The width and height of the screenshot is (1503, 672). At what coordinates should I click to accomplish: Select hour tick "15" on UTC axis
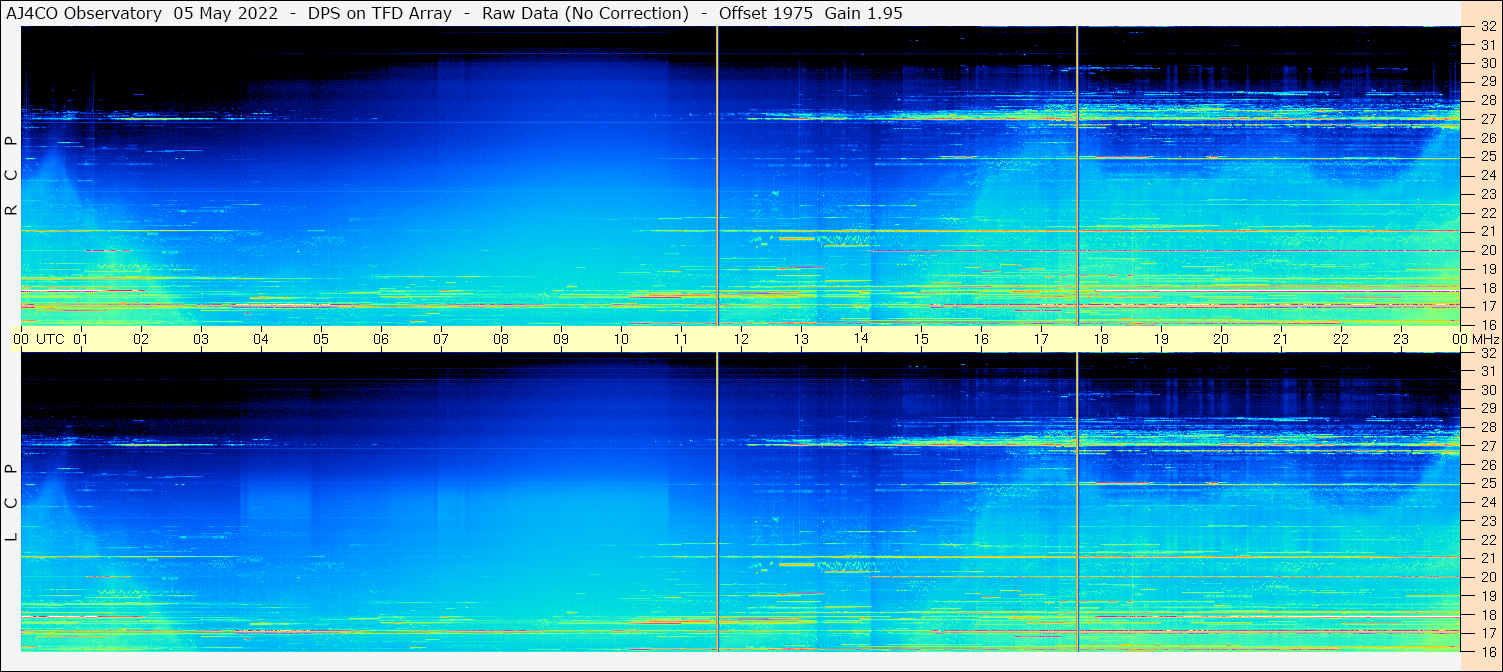click(921, 339)
